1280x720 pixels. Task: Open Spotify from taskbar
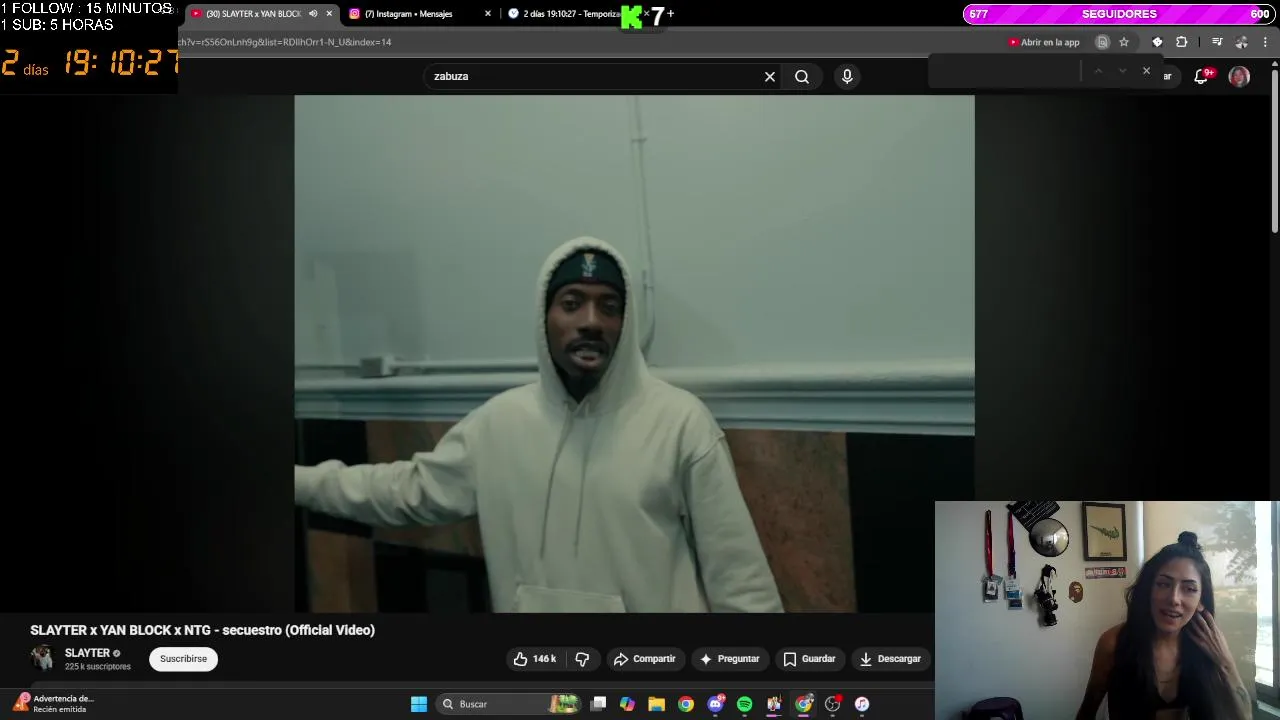coord(744,704)
